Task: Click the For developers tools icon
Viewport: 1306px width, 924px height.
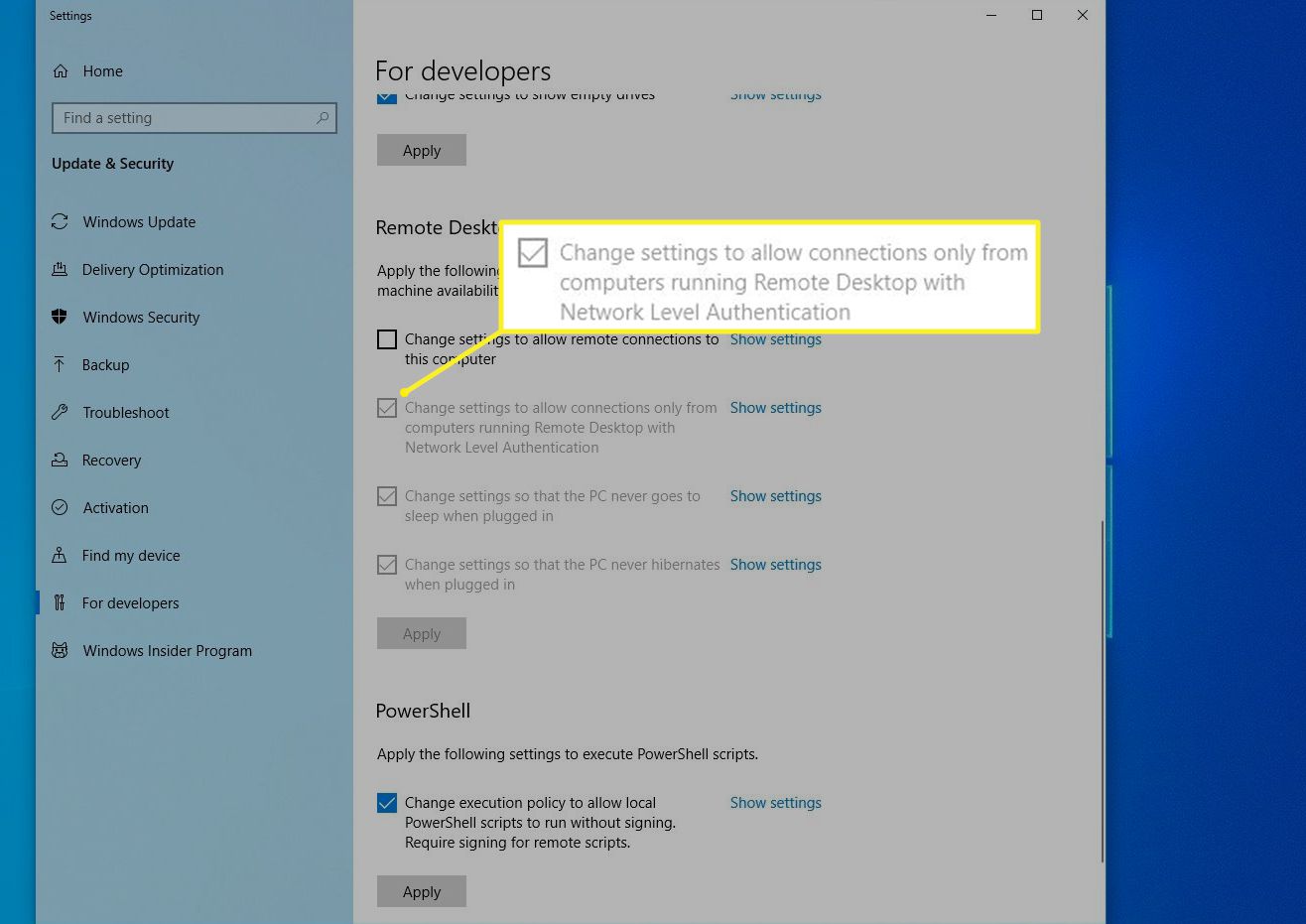Action: point(60,603)
